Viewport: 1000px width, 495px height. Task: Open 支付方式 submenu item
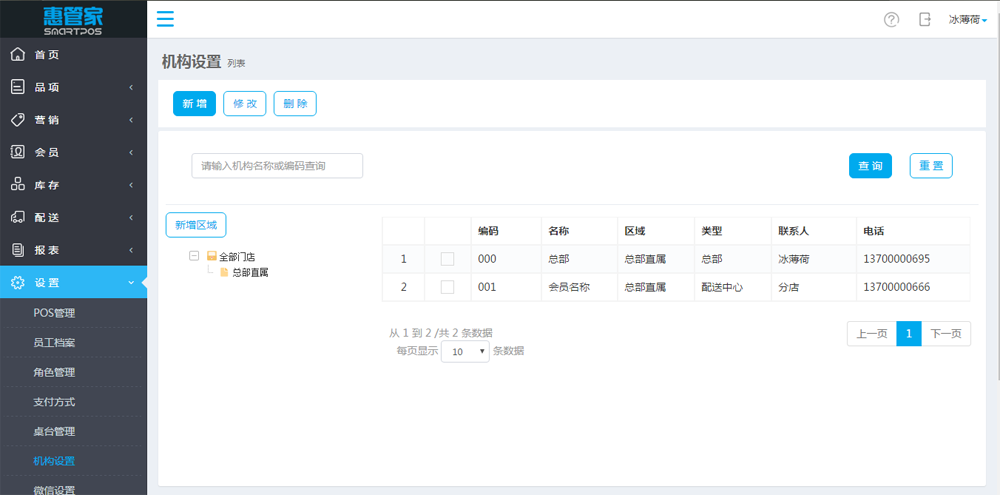point(54,402)
